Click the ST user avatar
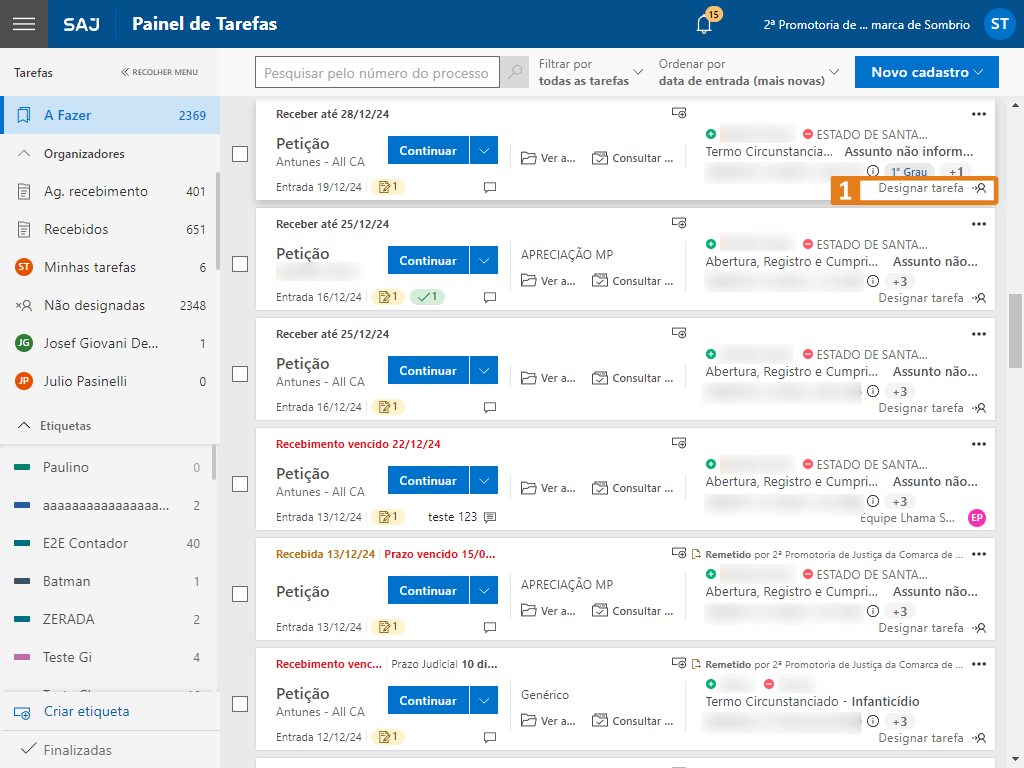The image size is (1024, 768). click(x=999, y=25)
